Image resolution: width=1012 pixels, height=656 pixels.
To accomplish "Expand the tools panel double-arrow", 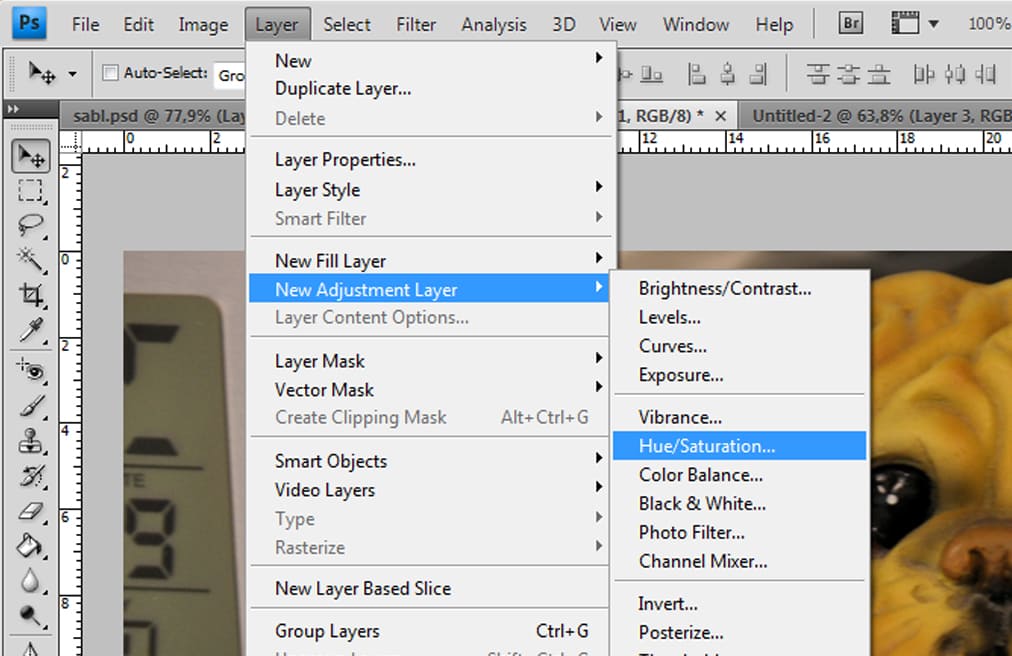I will tap(13, 109).
